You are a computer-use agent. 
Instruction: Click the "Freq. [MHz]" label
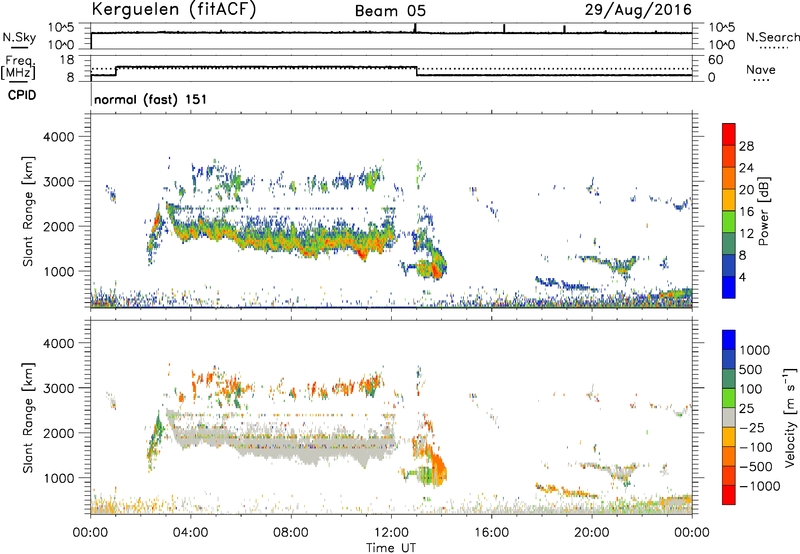(x=18, y=67)
